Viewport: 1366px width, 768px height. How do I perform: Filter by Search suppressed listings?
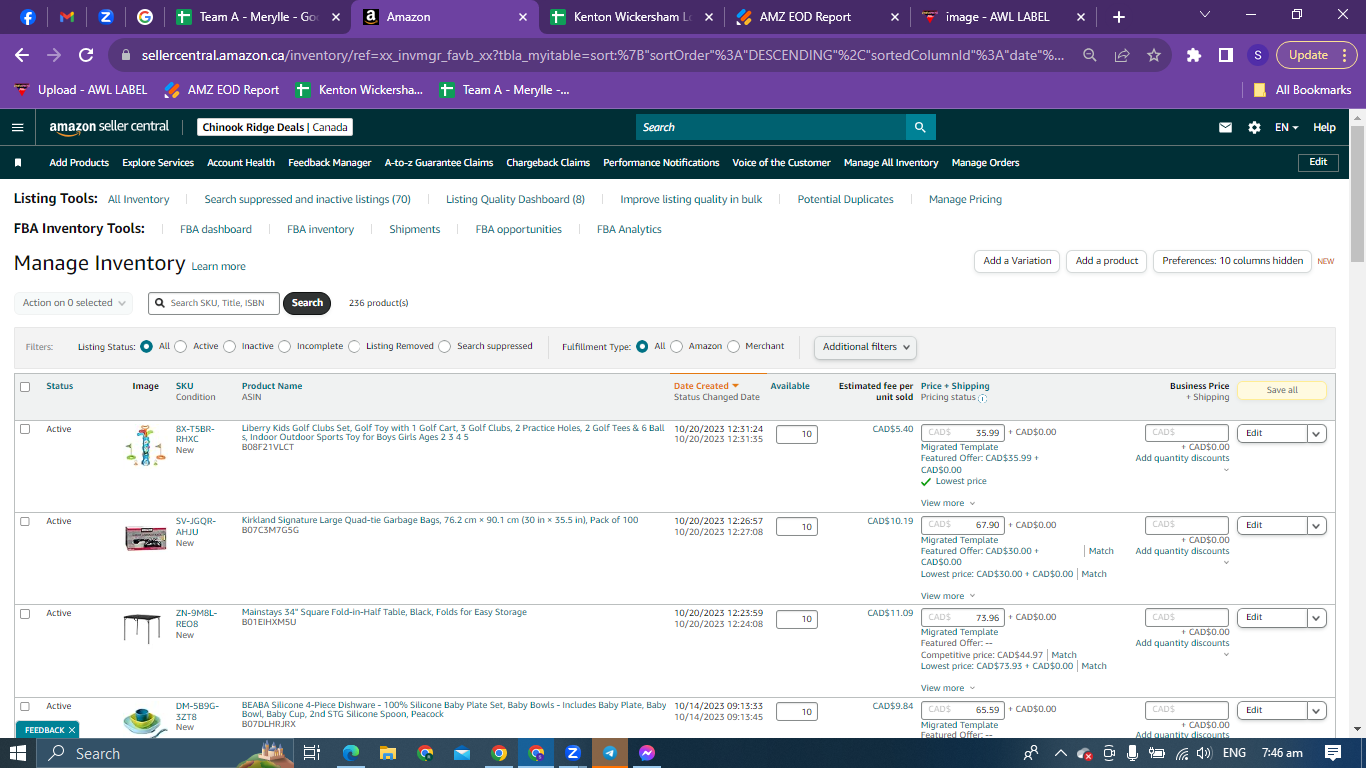click(445, 347)
